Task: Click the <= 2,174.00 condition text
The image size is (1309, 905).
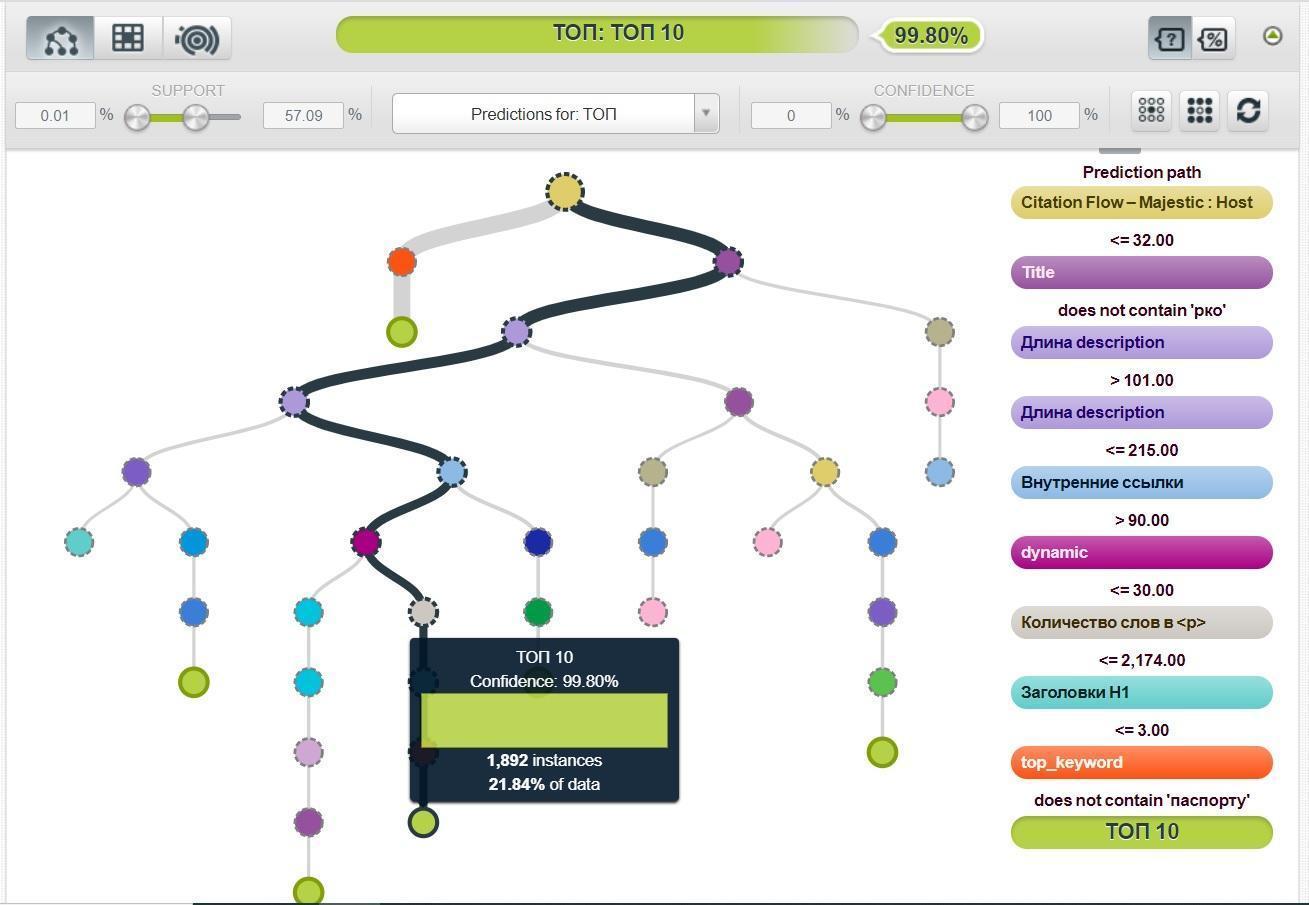Action: (1142, 660)
